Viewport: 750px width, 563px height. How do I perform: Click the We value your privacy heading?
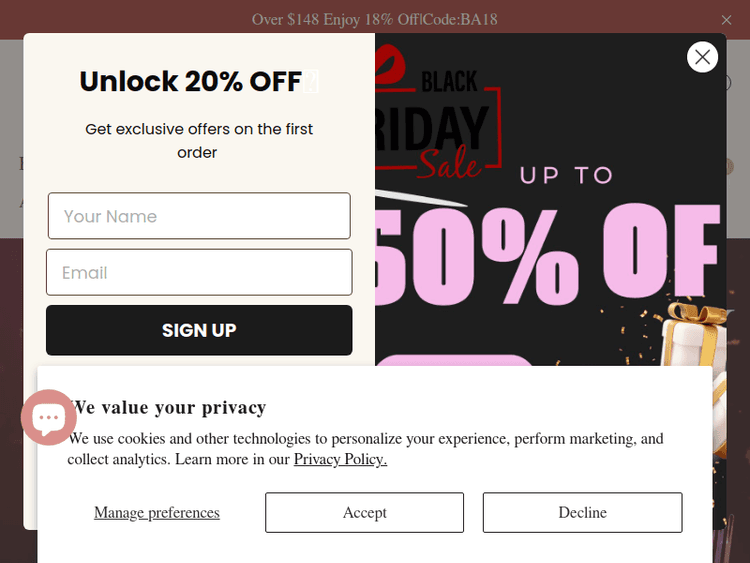pyautogui.click(x=170, y=407)
